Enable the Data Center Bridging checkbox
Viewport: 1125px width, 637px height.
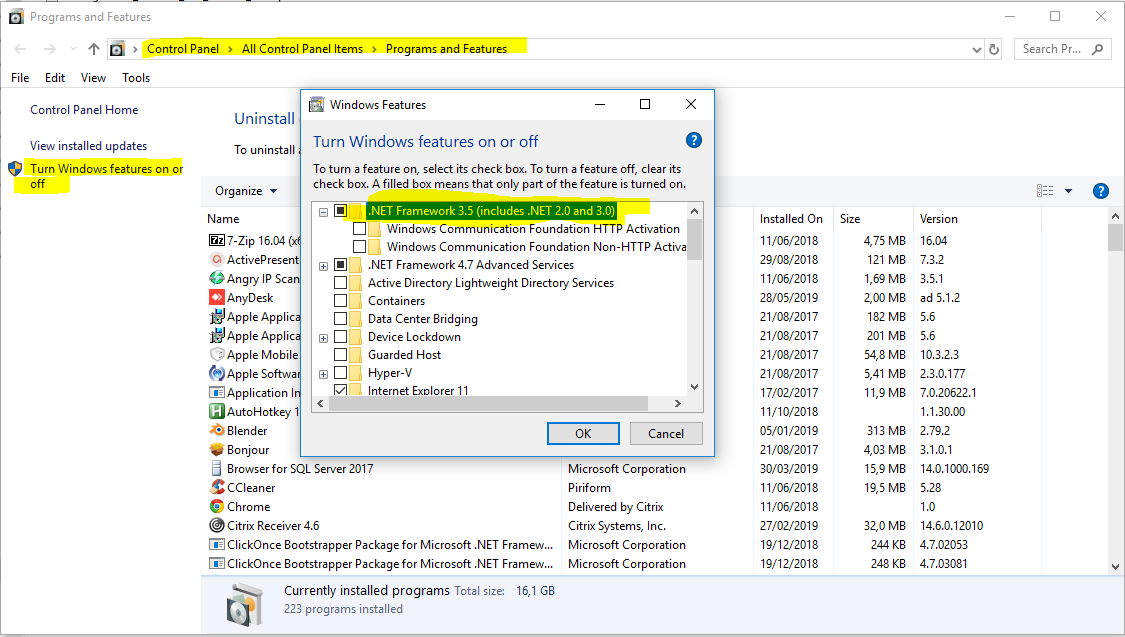(341, 318)
